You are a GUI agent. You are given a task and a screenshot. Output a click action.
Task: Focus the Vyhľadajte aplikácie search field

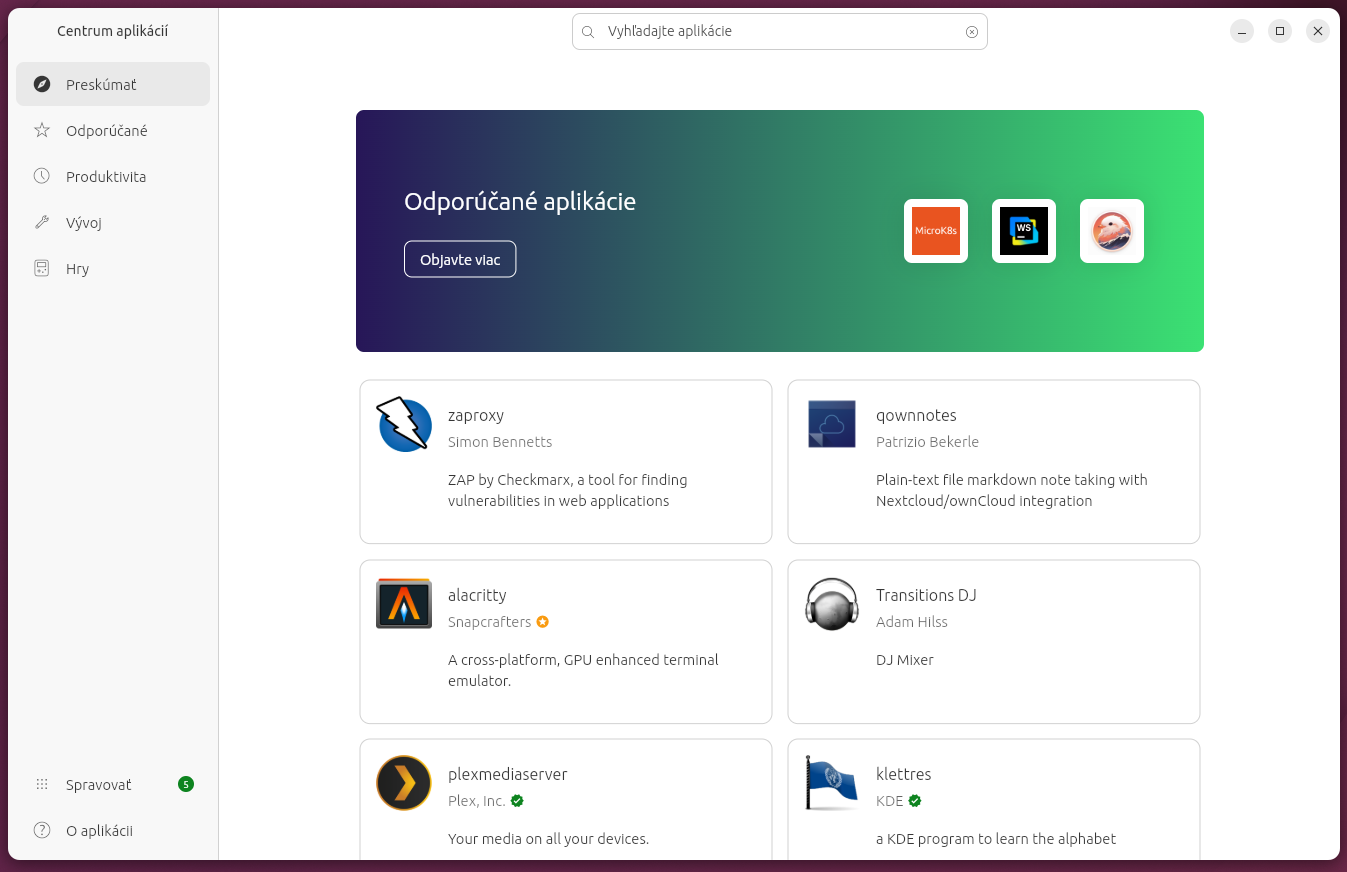click(x=780, y=32)
